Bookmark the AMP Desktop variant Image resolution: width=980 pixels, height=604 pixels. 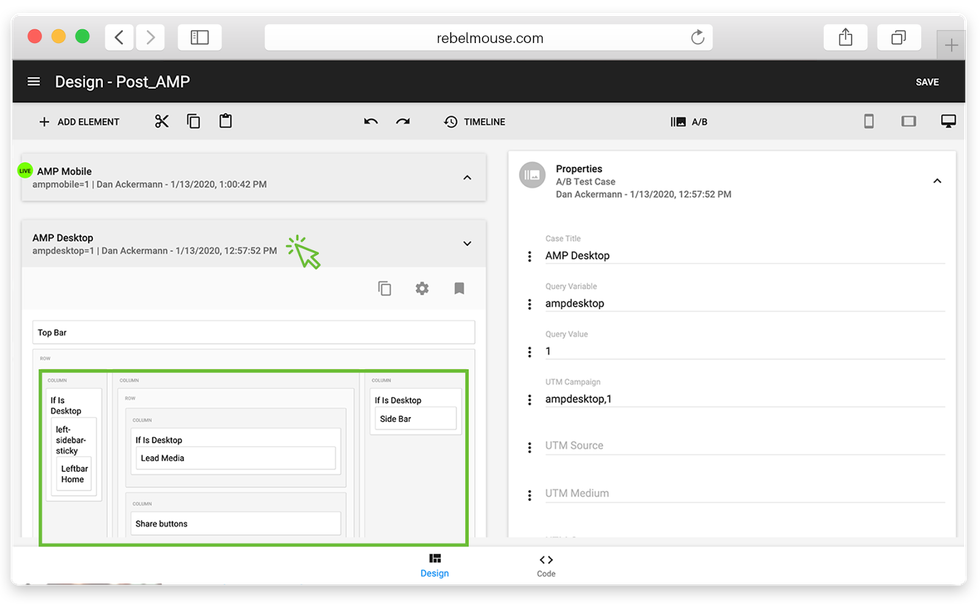(x=459, y=288)
